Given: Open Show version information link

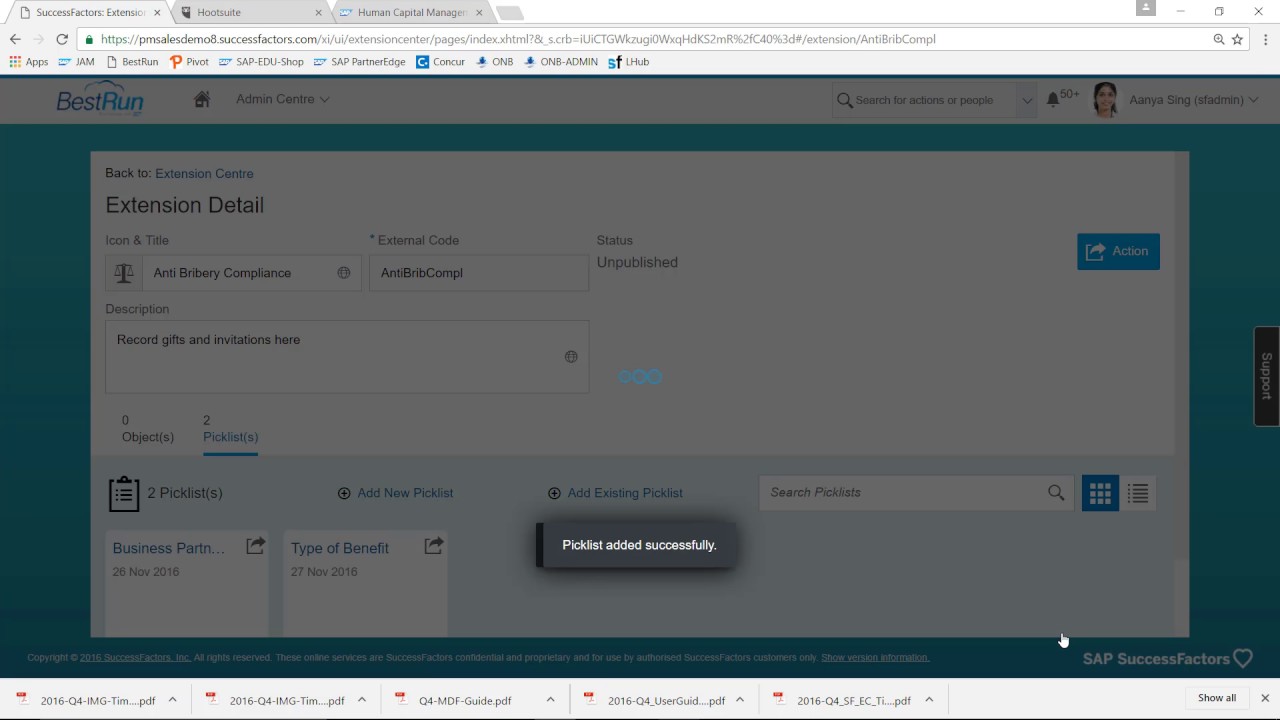Looking at the screenshot, I should click(x=875, y=658).
